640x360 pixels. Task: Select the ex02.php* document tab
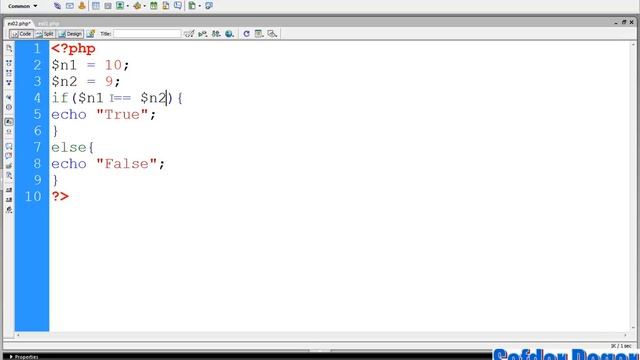[x=19, y=24]
